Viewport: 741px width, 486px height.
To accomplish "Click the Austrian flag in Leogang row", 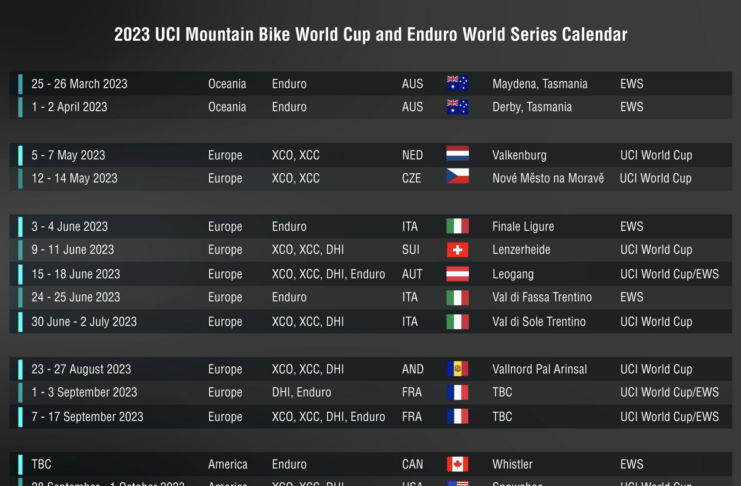I will click(x=457, y=274).
